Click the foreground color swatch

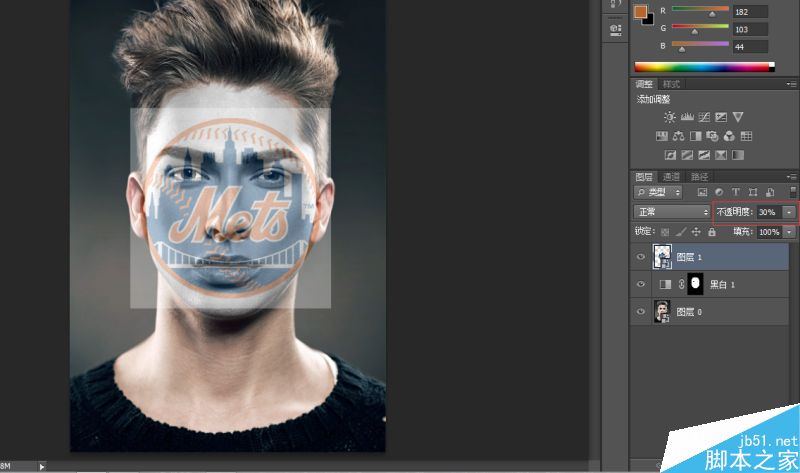tap(640, 12)
